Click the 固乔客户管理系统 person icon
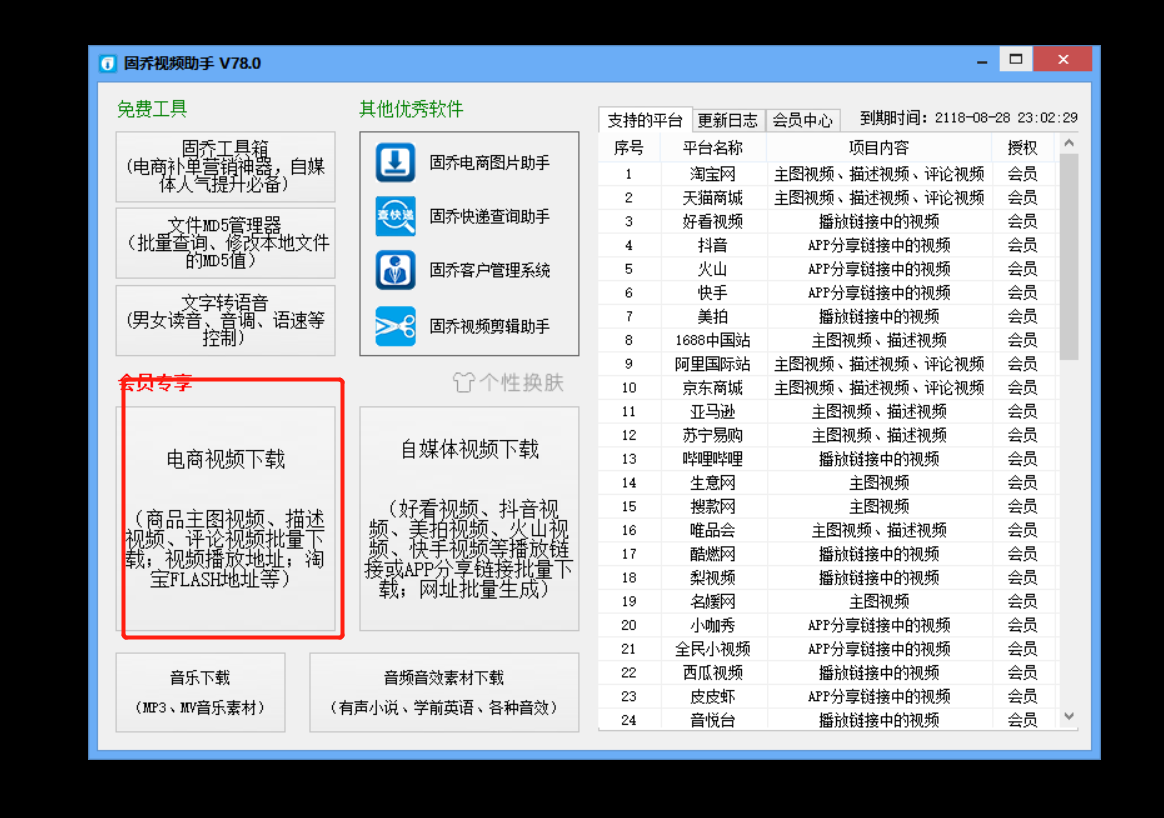1164x818 pixels. pyautogui.click(x=395, y=270)
